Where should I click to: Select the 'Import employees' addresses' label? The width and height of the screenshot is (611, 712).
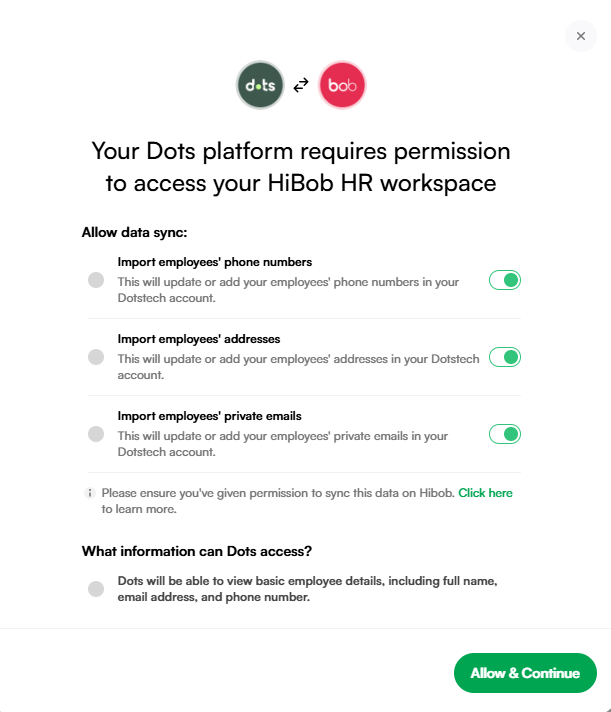tap(199, 339)
